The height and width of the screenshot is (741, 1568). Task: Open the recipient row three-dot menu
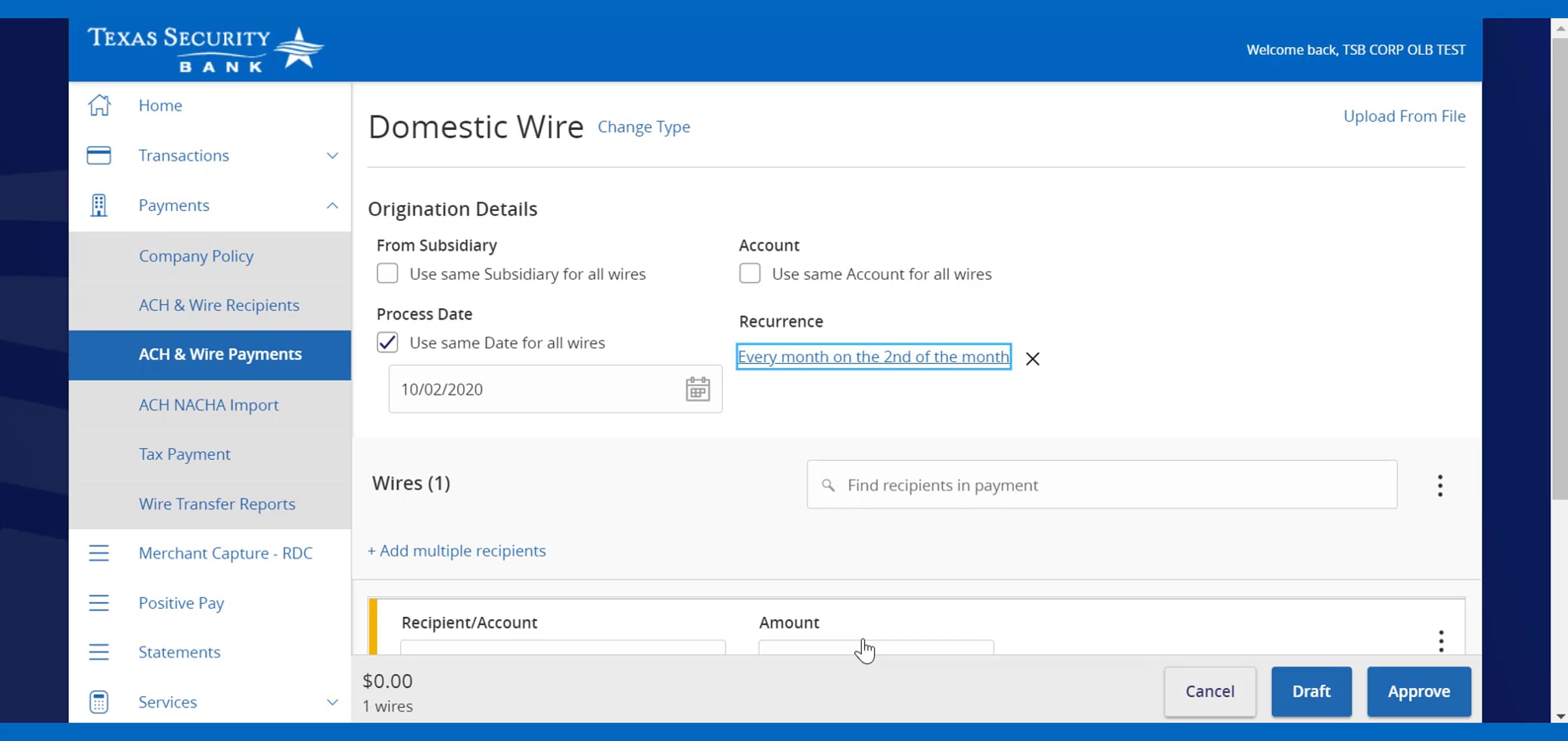click(1441, 641)
